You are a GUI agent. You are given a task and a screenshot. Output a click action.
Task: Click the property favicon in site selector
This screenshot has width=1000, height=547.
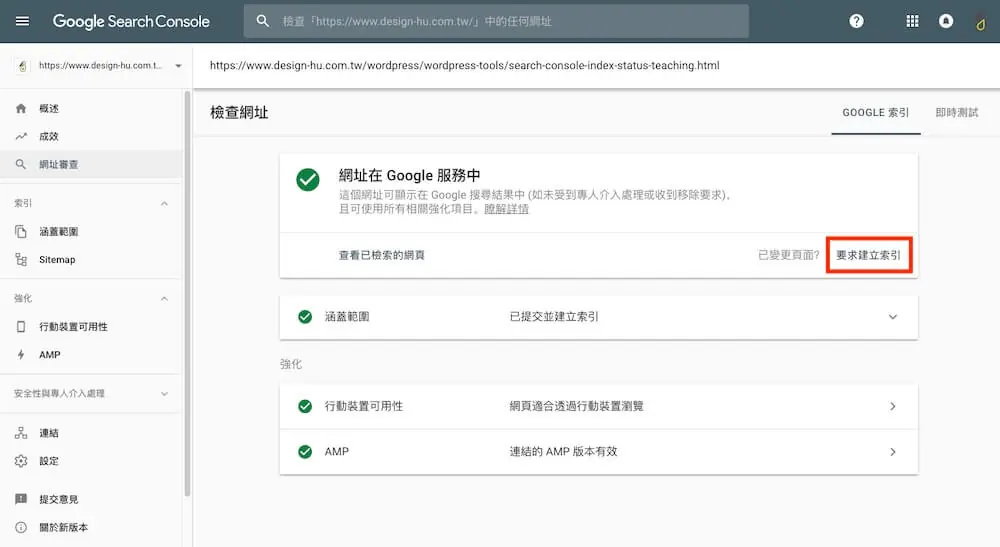22,66
